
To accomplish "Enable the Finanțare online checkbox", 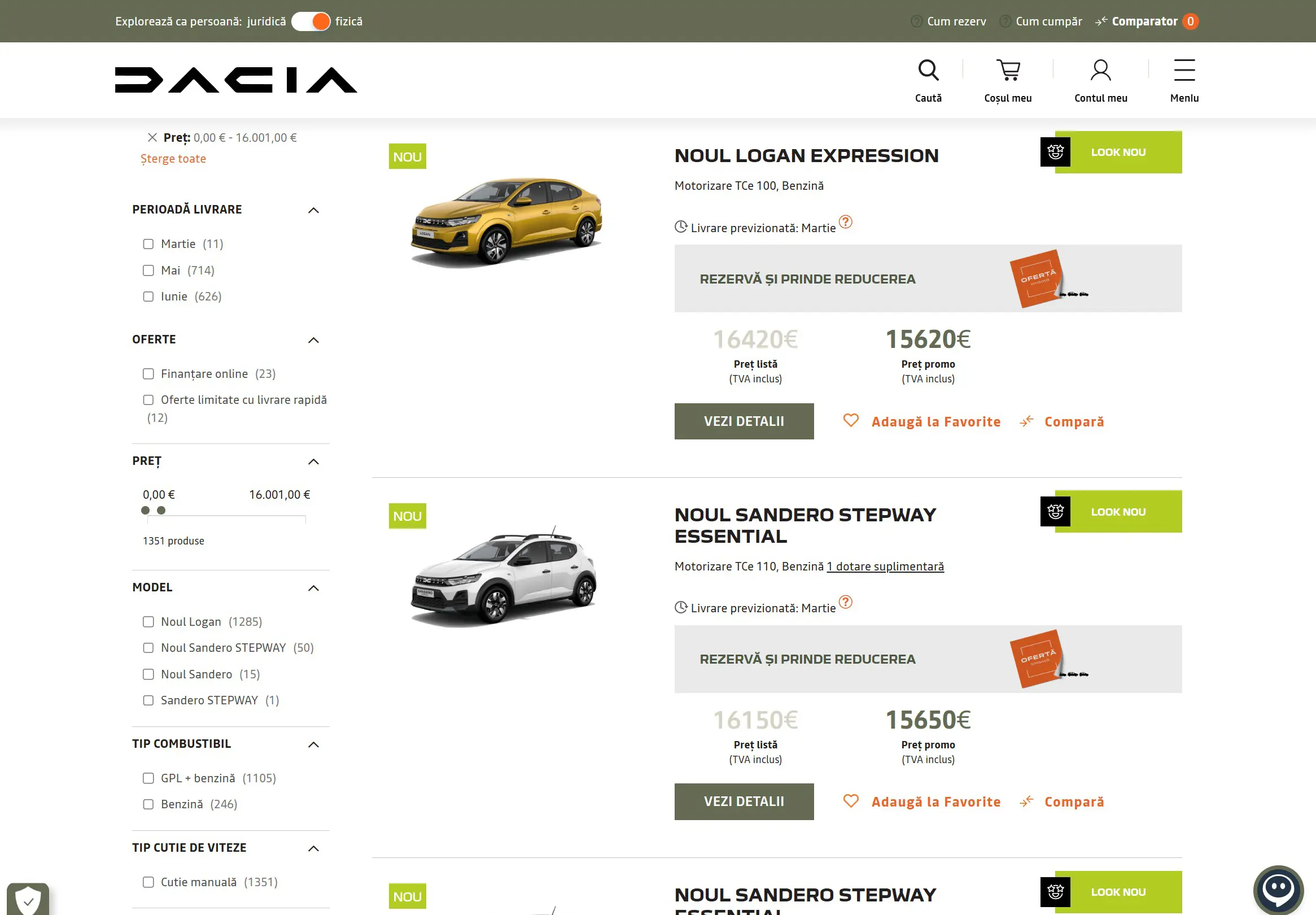I will point(148,374).
